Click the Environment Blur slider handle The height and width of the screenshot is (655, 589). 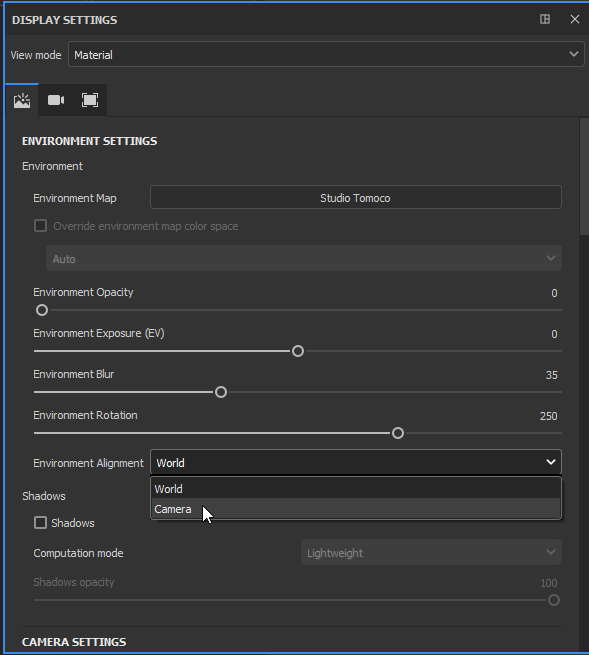pos(221,392)
